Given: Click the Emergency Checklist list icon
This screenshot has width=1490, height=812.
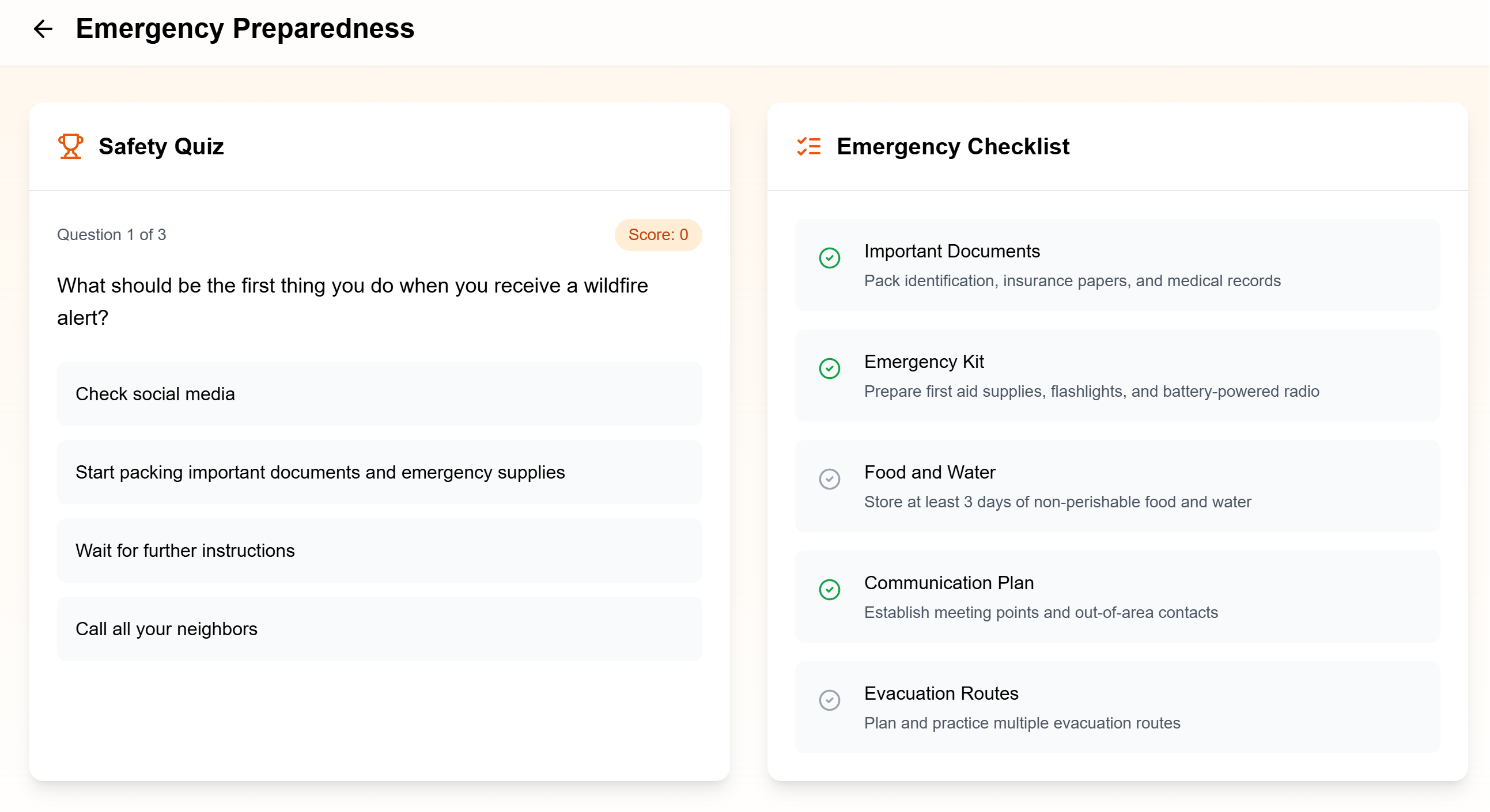Looking at the screenshot, I should coord(808,146).
